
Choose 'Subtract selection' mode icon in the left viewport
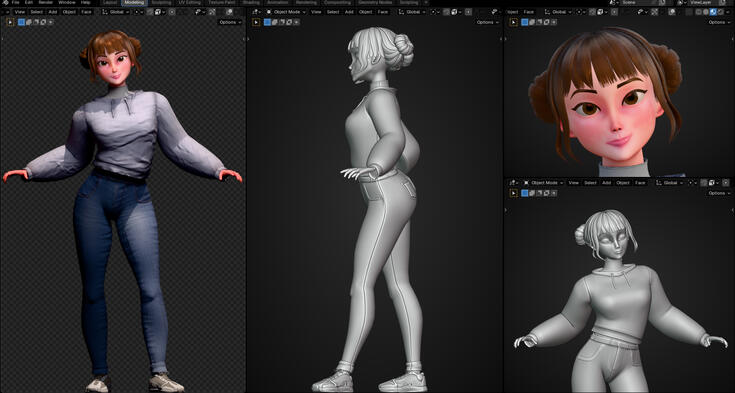tap(36, 22)
